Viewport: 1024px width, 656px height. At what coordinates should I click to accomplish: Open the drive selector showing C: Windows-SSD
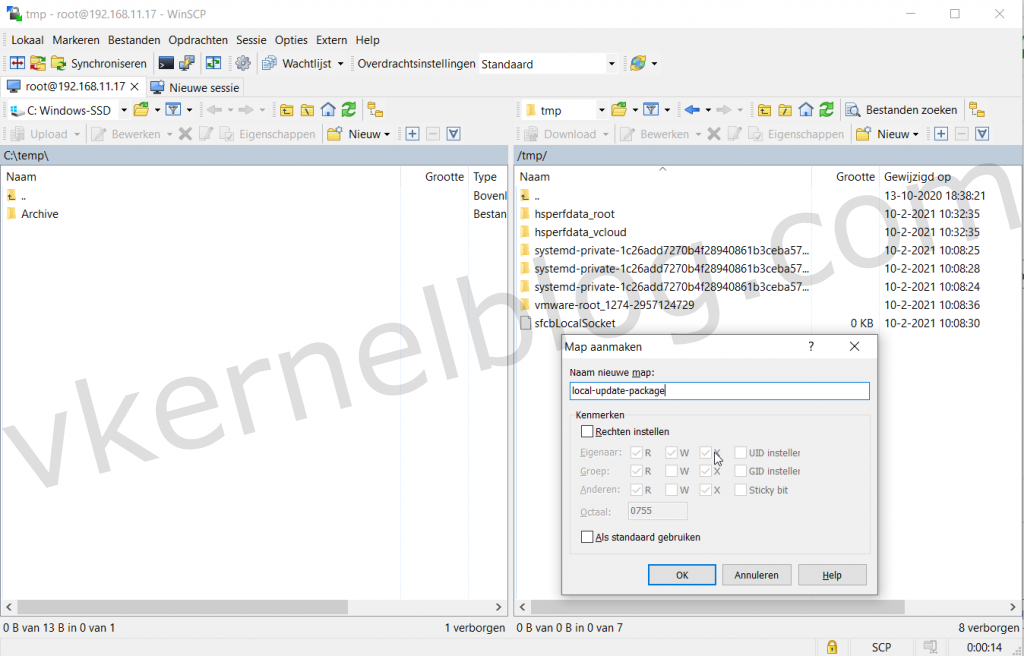coord(122,110)
